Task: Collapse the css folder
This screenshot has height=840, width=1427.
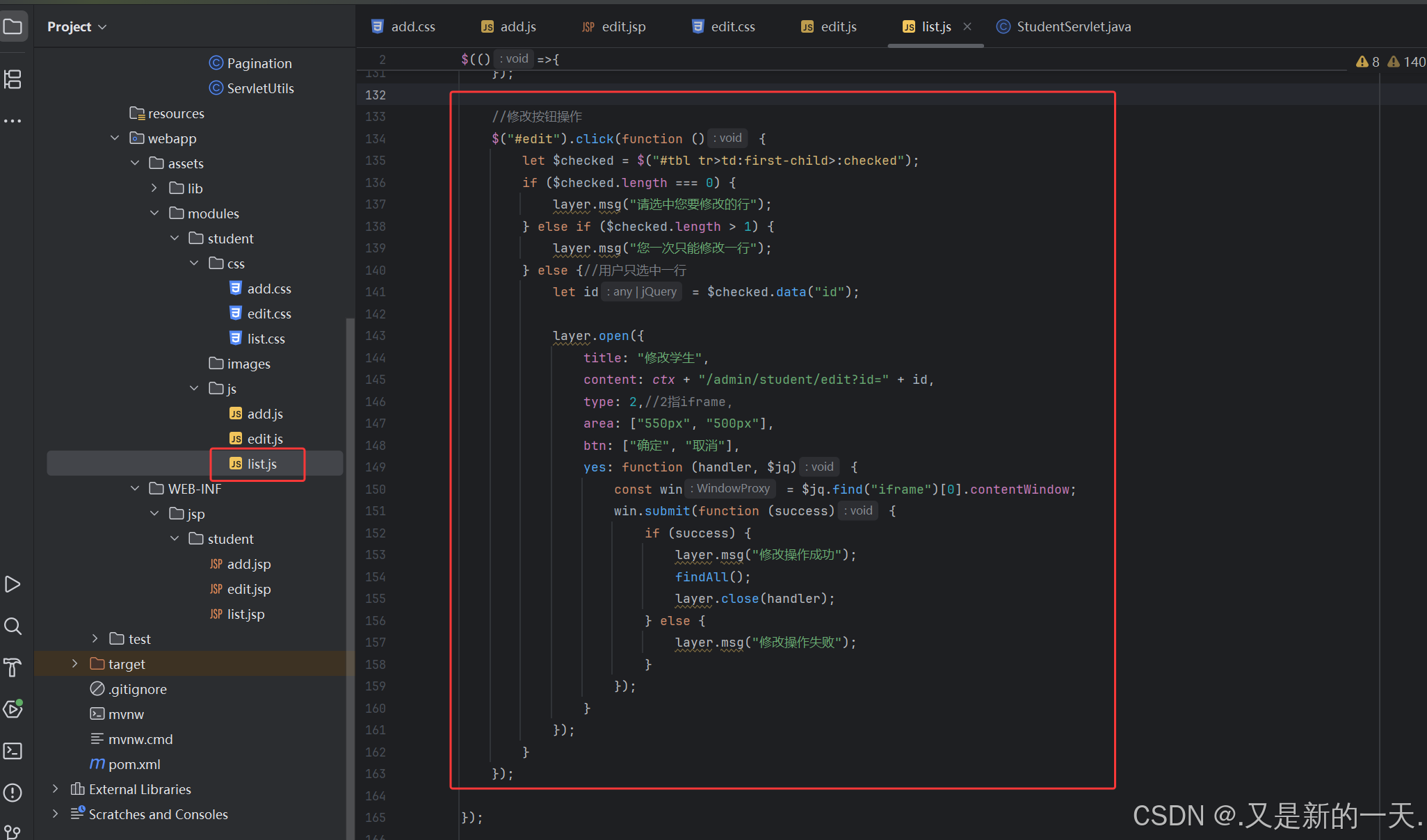Action: tap(194, 264)
